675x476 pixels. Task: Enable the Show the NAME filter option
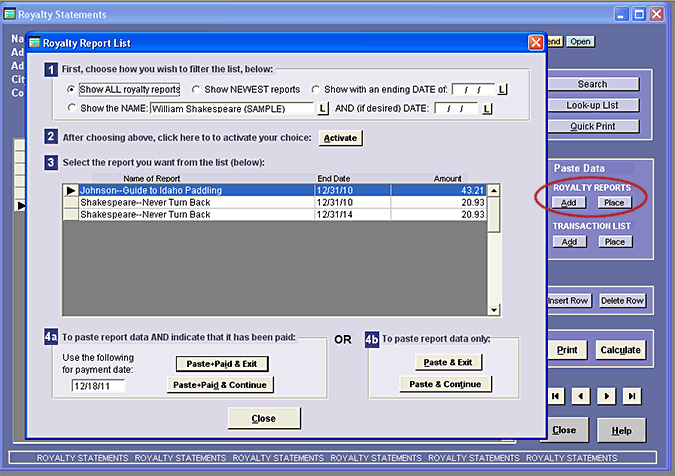(x=71, y=108)
